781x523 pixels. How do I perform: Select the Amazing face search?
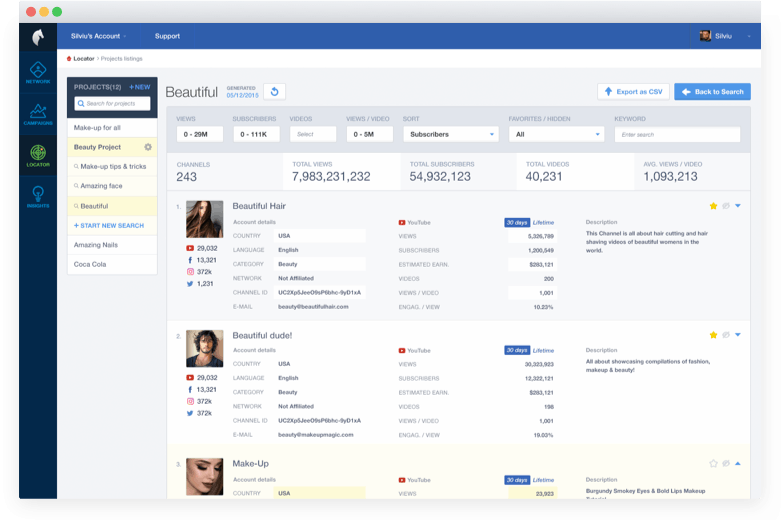pyautogui.click(x=112, y=186)
